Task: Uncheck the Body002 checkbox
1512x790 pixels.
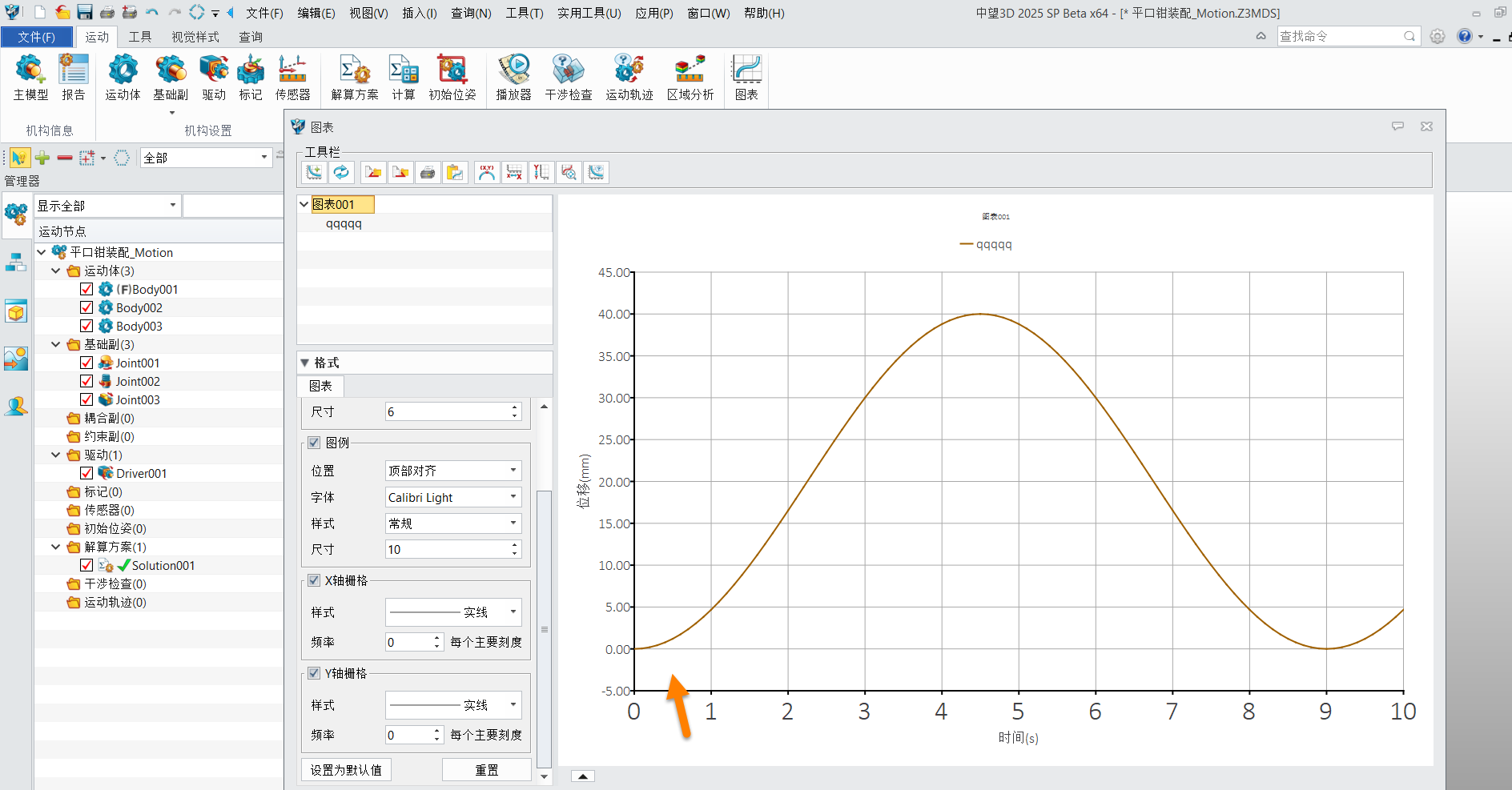Action: [x=86, y=307]
